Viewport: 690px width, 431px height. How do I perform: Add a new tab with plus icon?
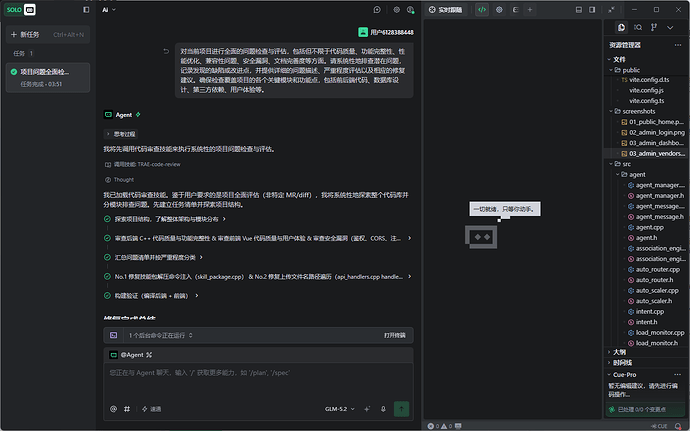[530, 10]
